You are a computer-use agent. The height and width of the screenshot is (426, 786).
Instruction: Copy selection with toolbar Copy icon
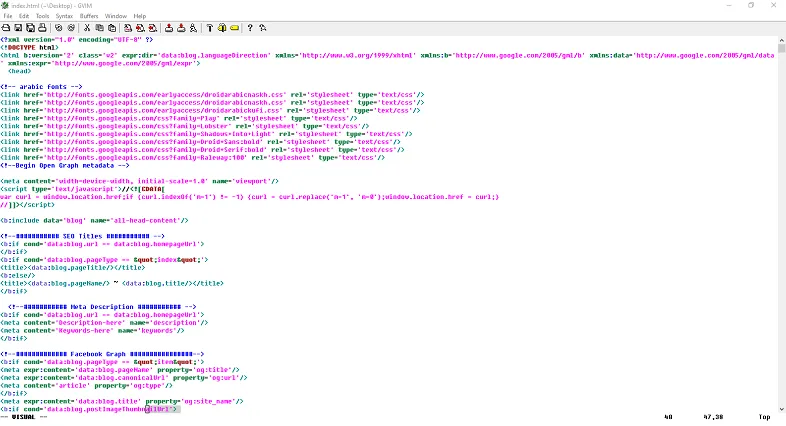[99, 28]
